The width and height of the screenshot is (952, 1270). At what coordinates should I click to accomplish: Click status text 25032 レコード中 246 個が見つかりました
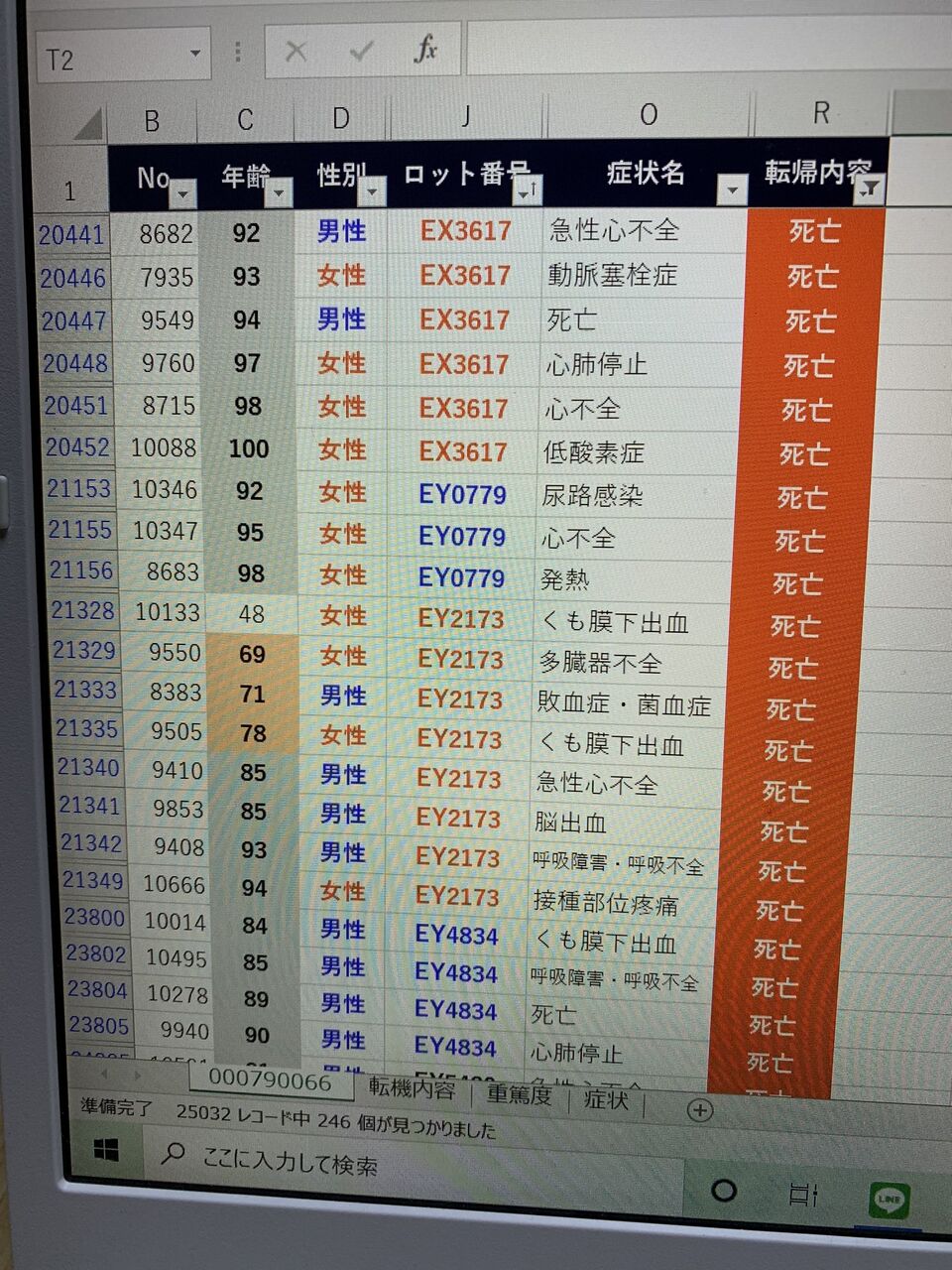click(x=336, y=1120)
